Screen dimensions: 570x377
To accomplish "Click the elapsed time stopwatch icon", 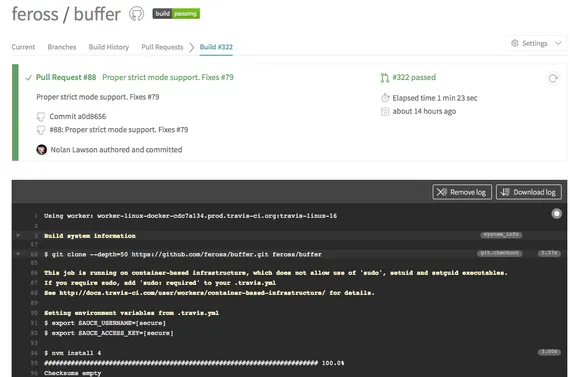I will click(x=385, y=98).
